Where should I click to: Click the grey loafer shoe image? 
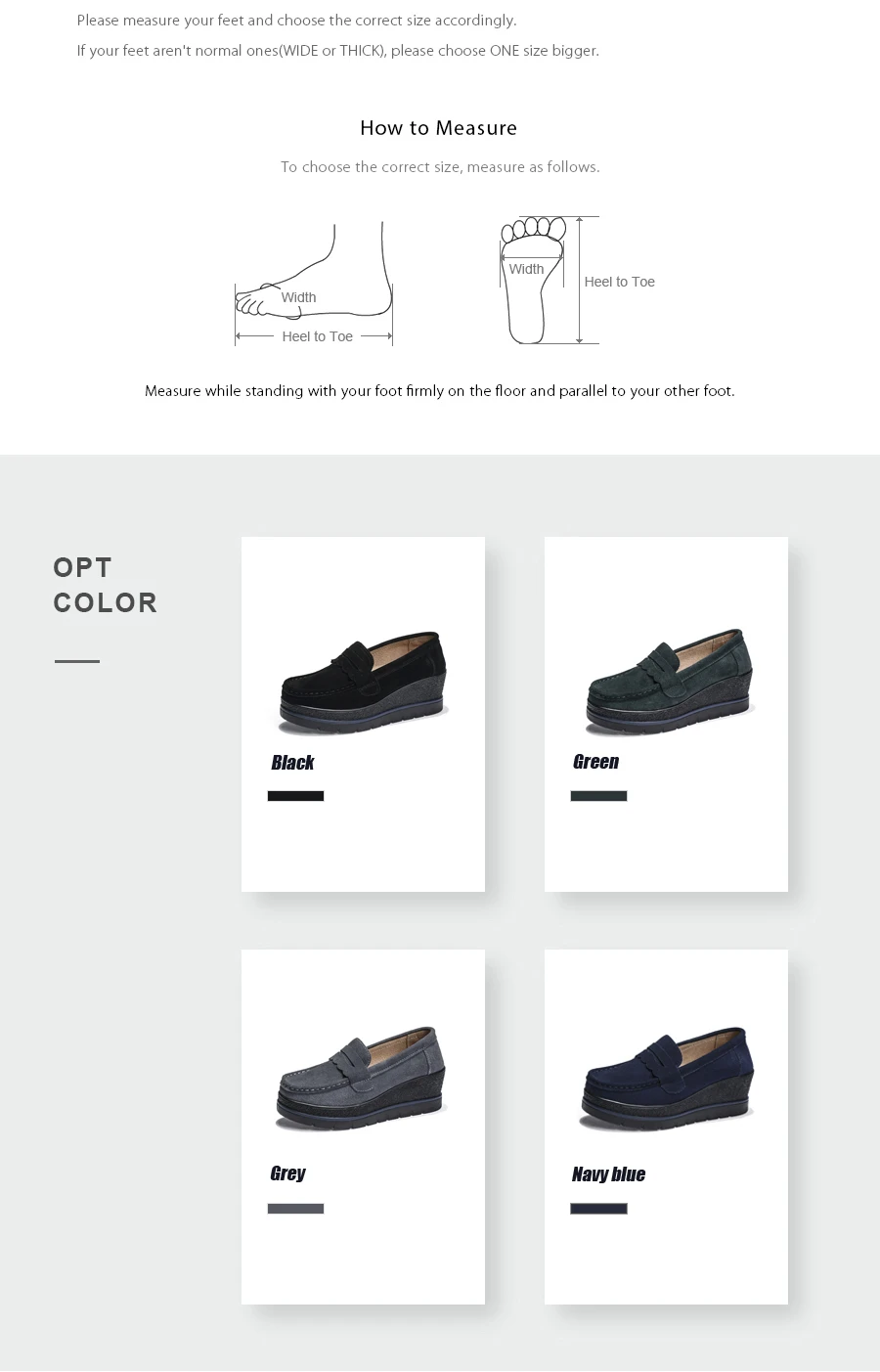360,1080
